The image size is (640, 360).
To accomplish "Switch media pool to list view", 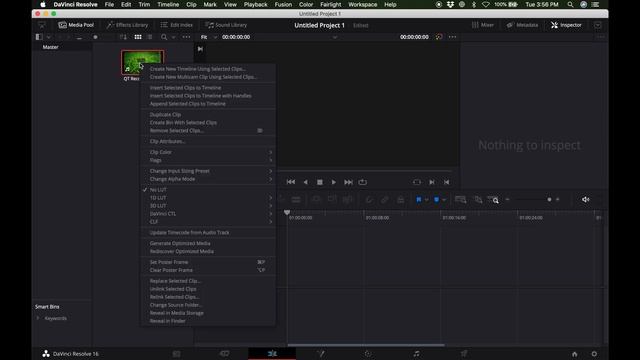I will pyautogui.click(x=150, y=37).
